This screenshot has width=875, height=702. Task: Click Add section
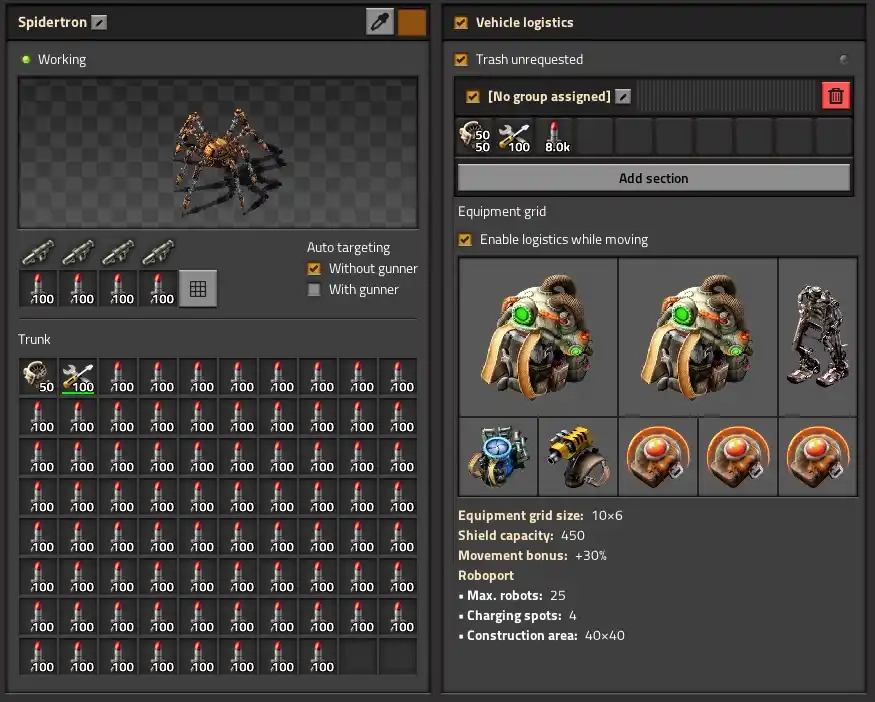[653, 178]
